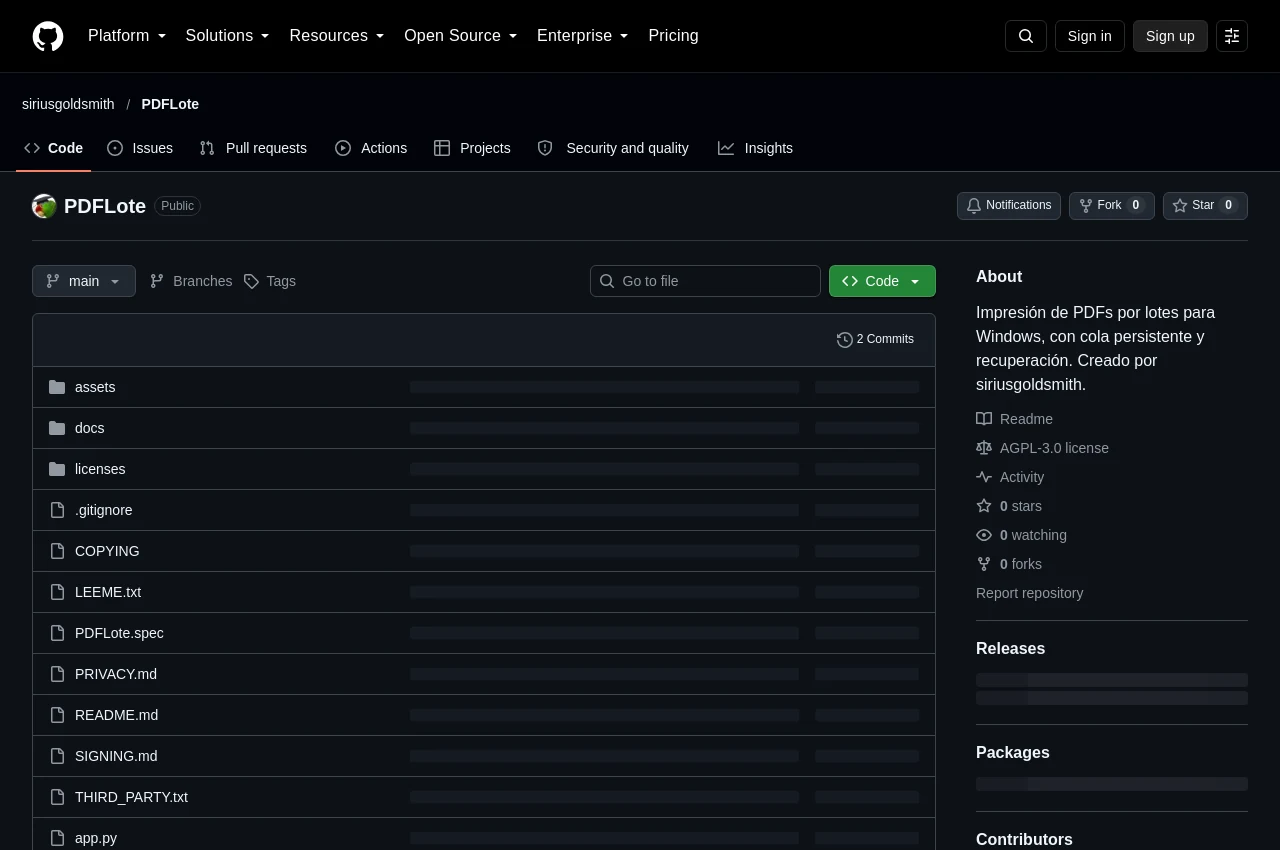Switch to the Actions tab
Screen dimensions: 1280x850
coord(371,148)
